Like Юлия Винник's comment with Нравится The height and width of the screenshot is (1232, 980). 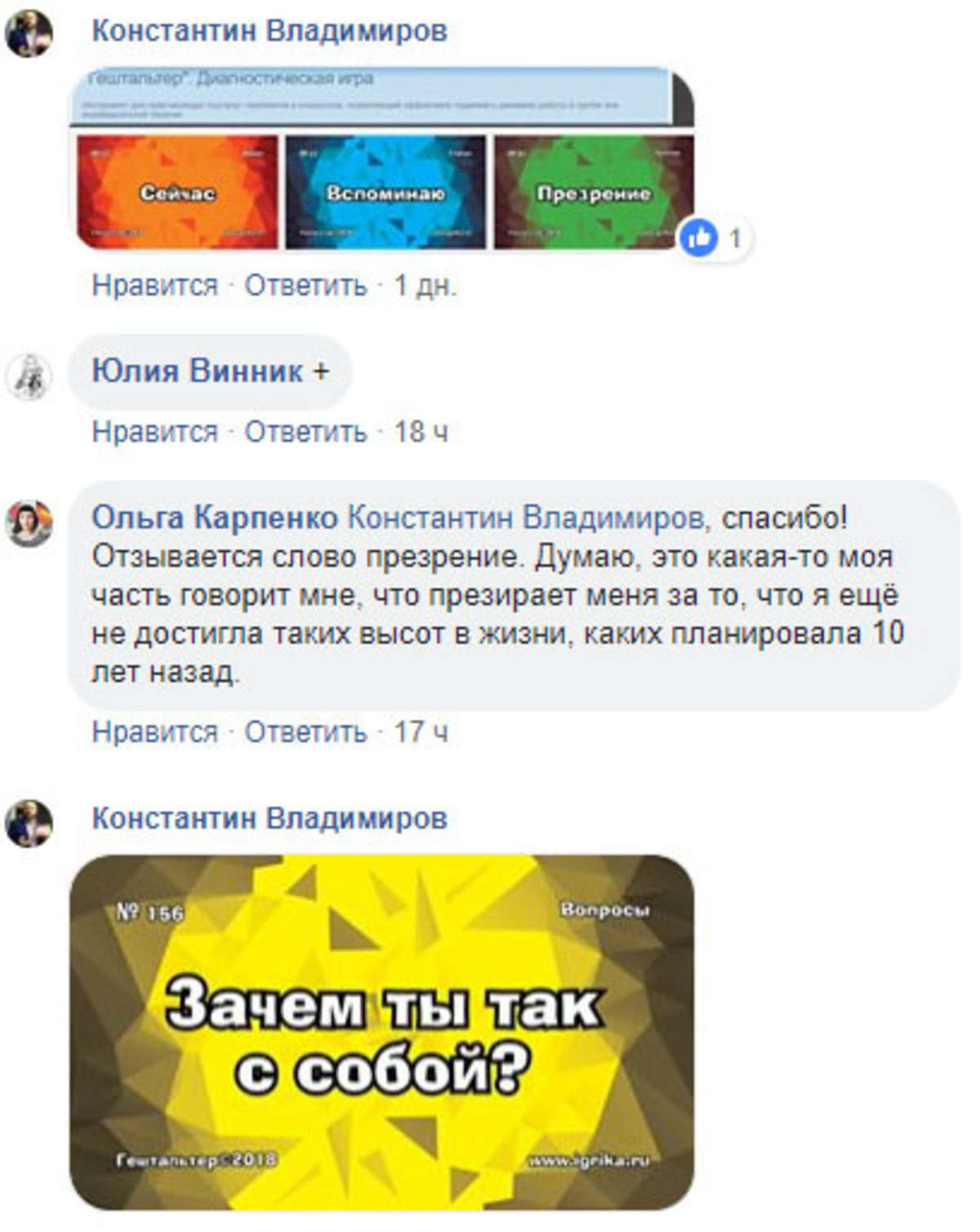point(155,431)
